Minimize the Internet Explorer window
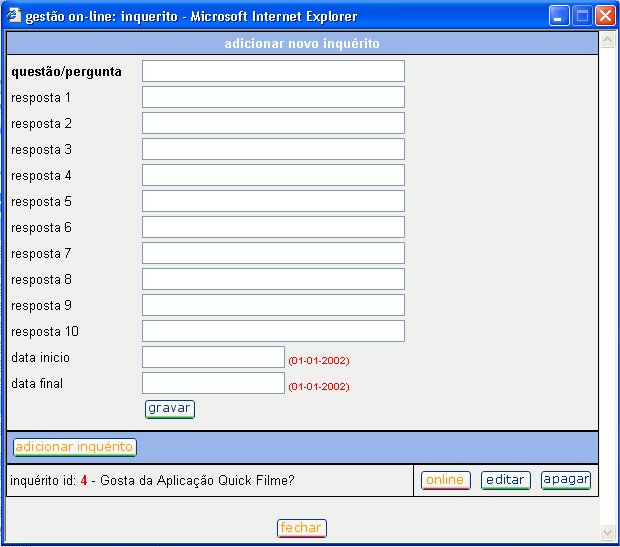 (x=560, y=16)
